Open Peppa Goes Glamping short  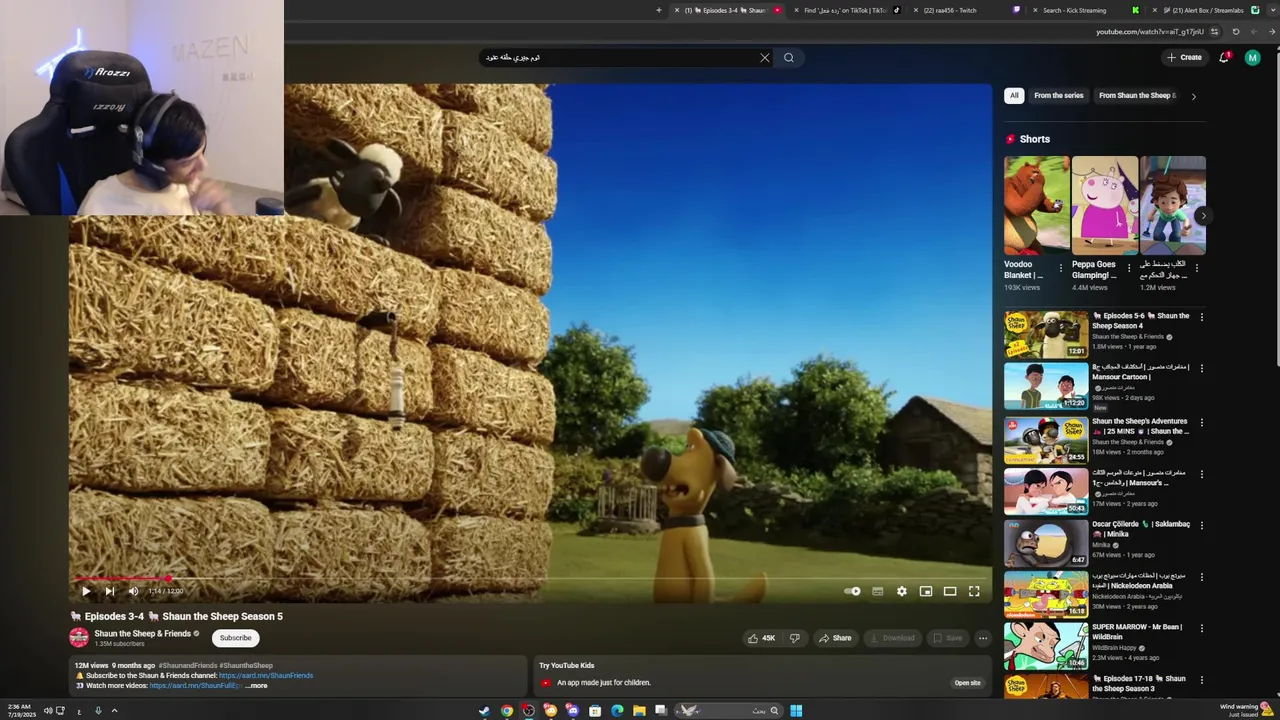tap(1104, 205)
